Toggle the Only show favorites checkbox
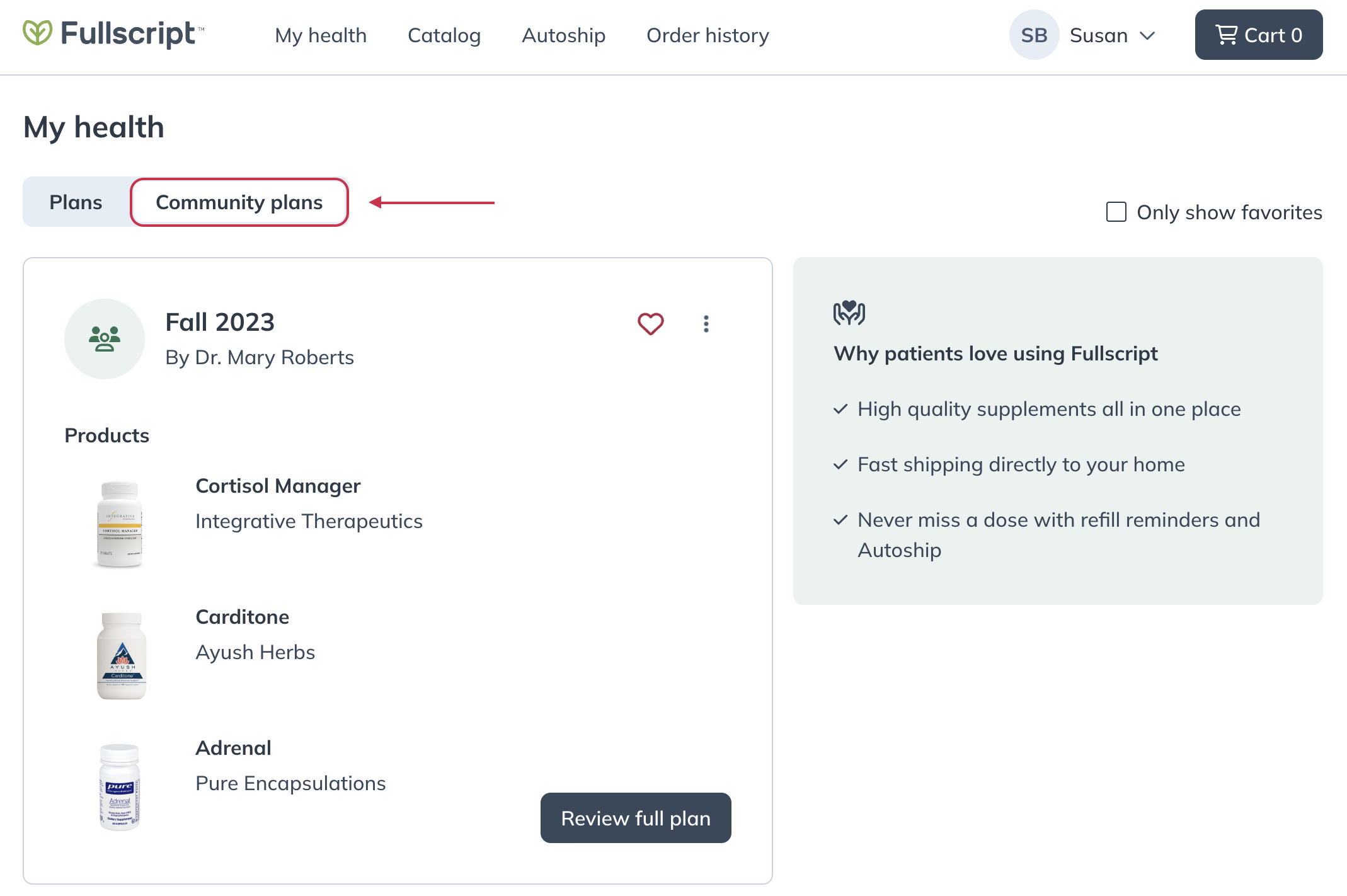Image resolution: width=1347 pixels, height=896 pixels. (1116, 212)
